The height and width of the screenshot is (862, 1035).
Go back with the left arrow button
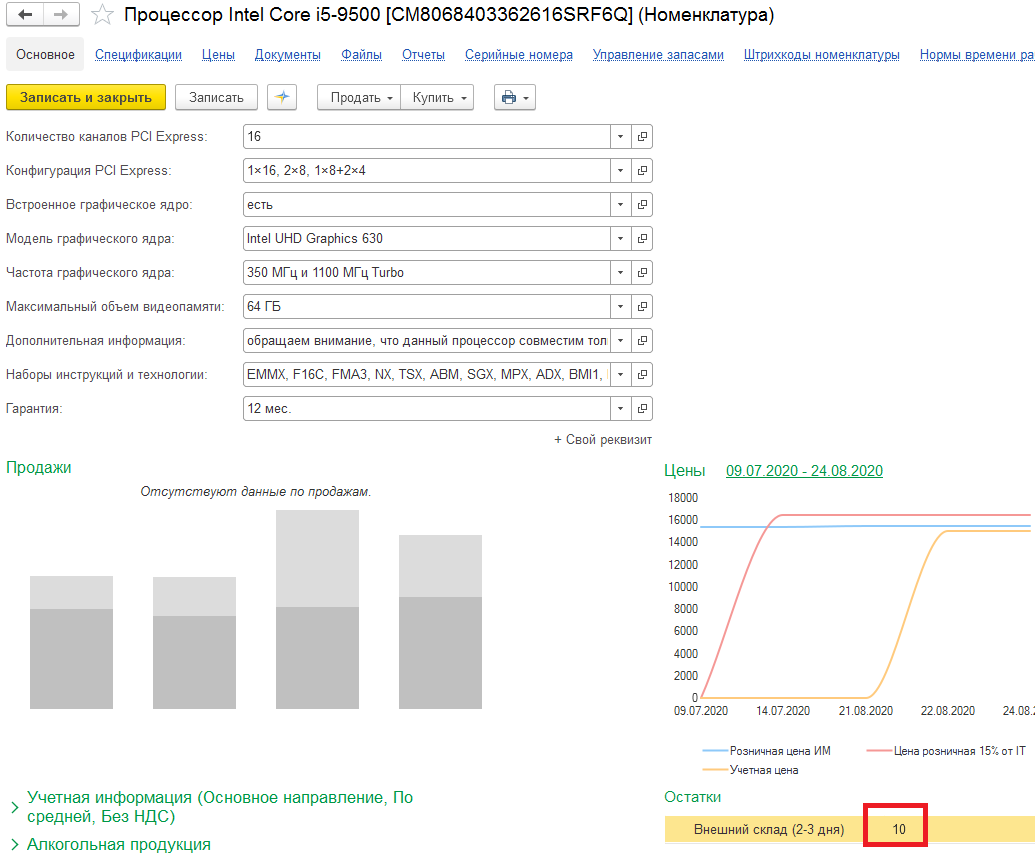point(25,15)
